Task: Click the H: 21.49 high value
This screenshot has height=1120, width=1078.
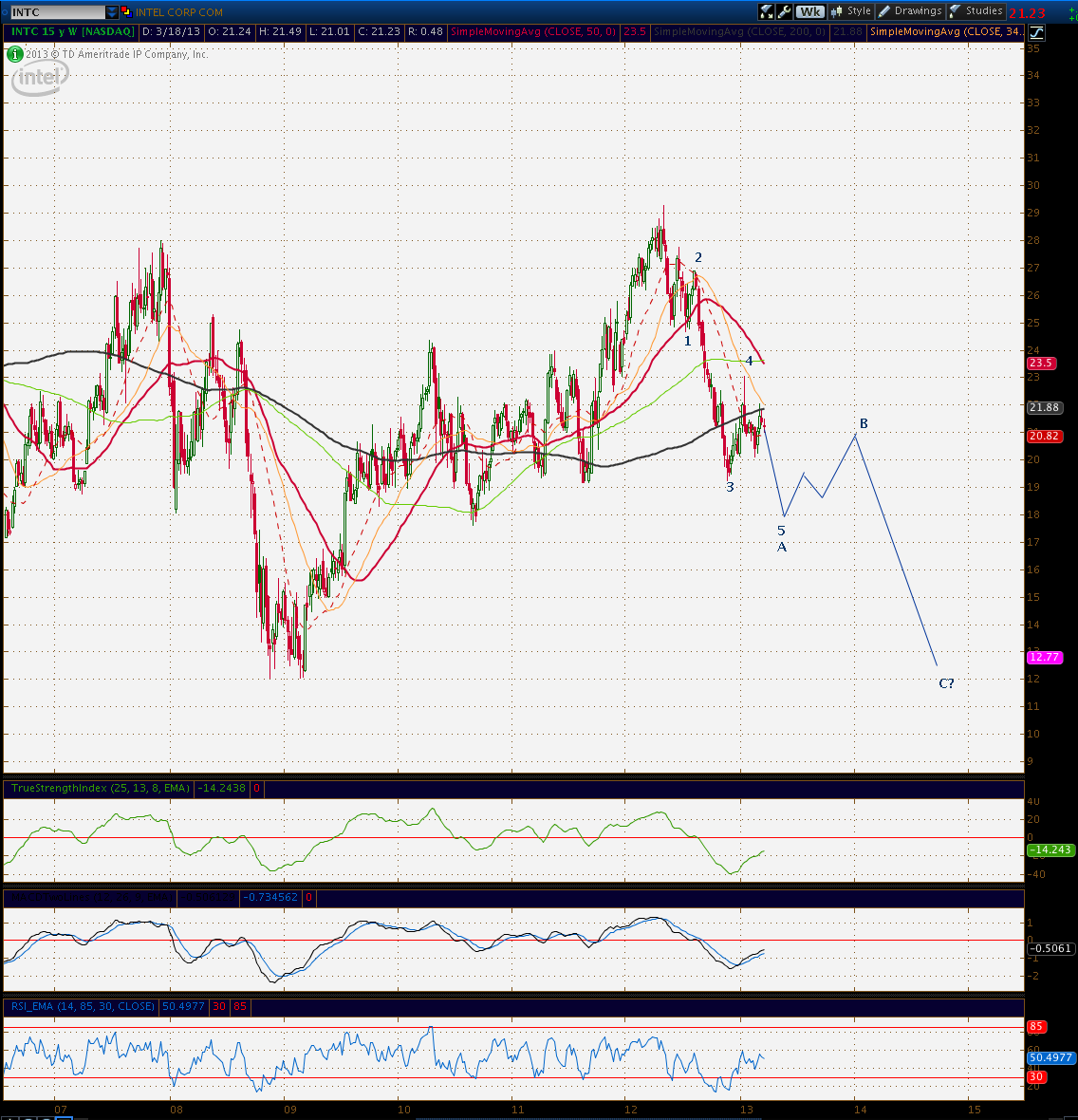Action: click(x=280, y=31)
